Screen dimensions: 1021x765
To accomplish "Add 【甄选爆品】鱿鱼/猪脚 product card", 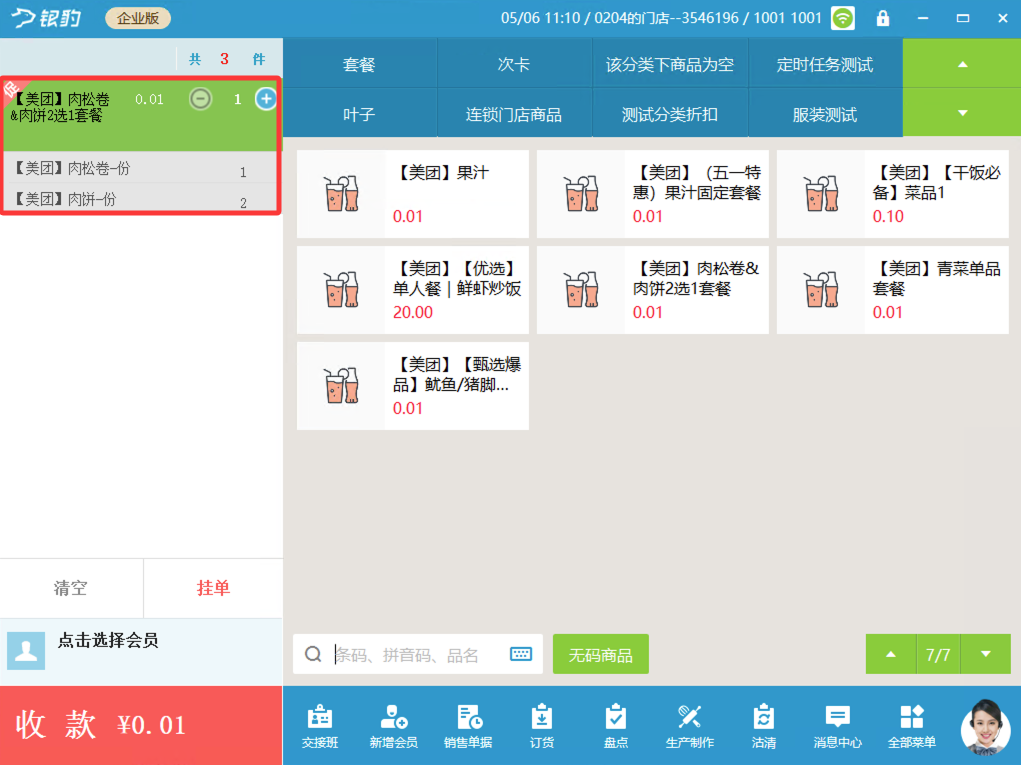I will [x=413, y=385].
